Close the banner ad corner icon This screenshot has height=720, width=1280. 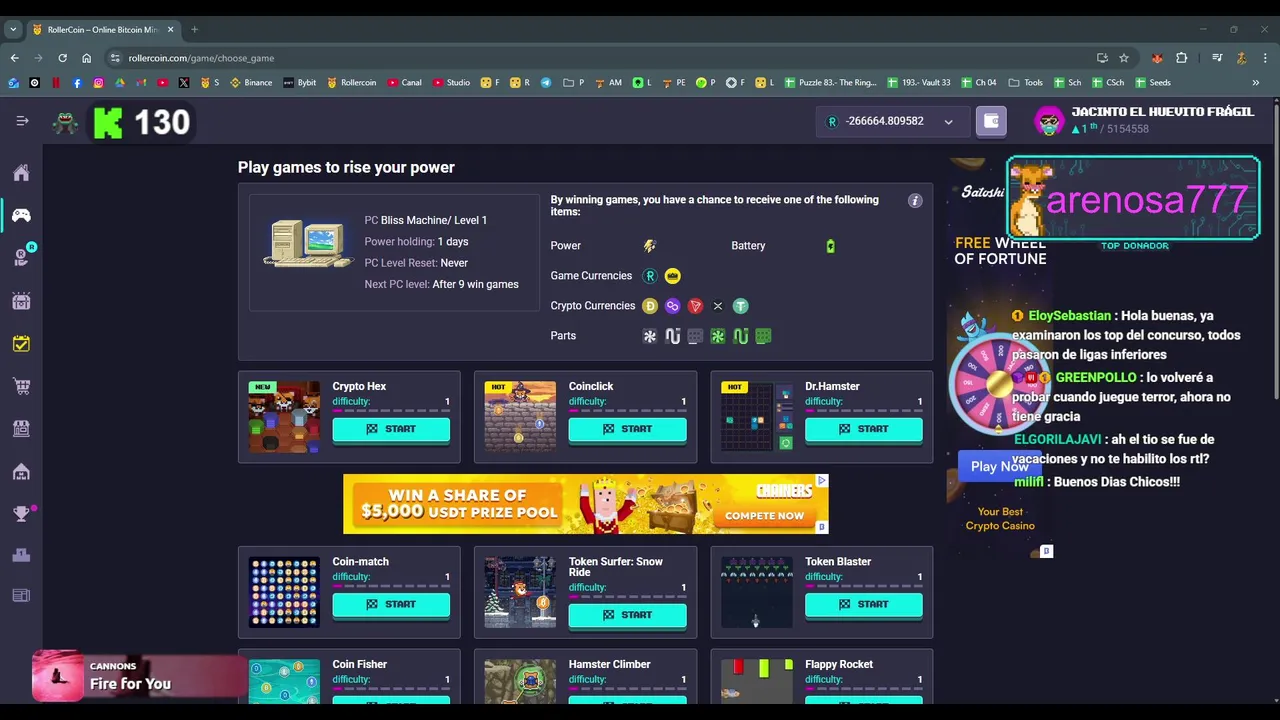(822, 481)
